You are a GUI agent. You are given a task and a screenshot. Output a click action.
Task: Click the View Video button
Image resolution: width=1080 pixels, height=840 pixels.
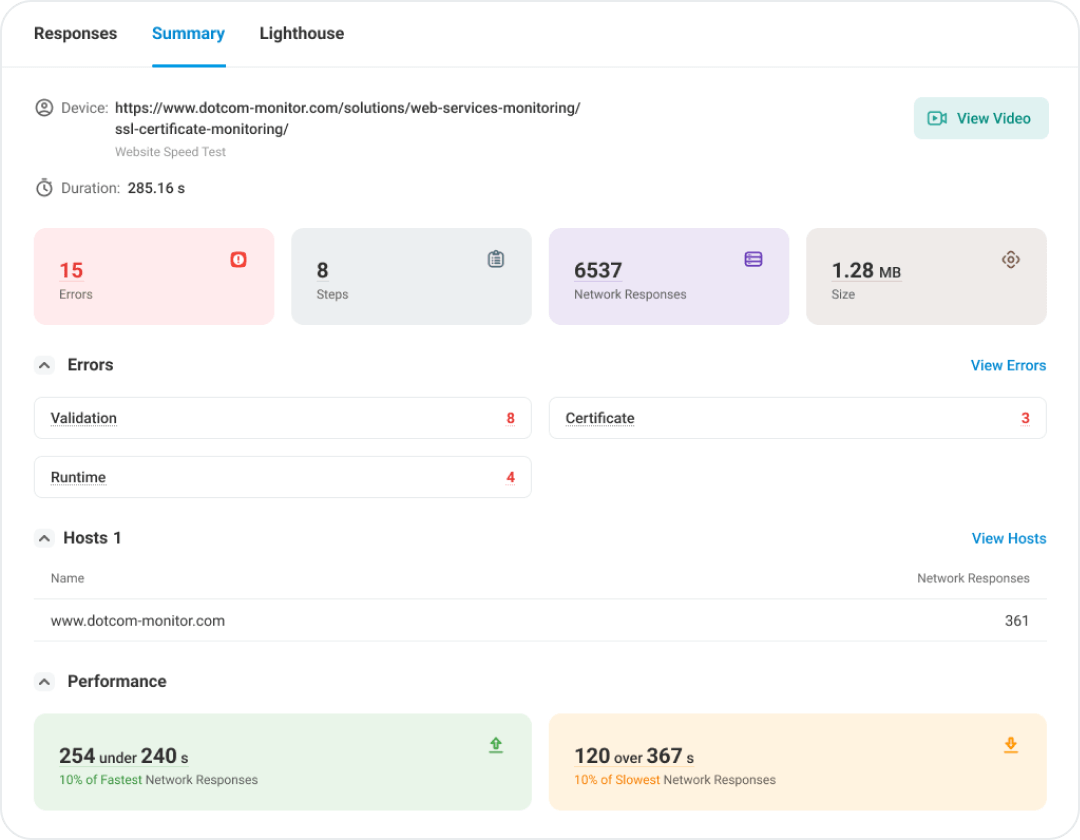tap(980, 117)
